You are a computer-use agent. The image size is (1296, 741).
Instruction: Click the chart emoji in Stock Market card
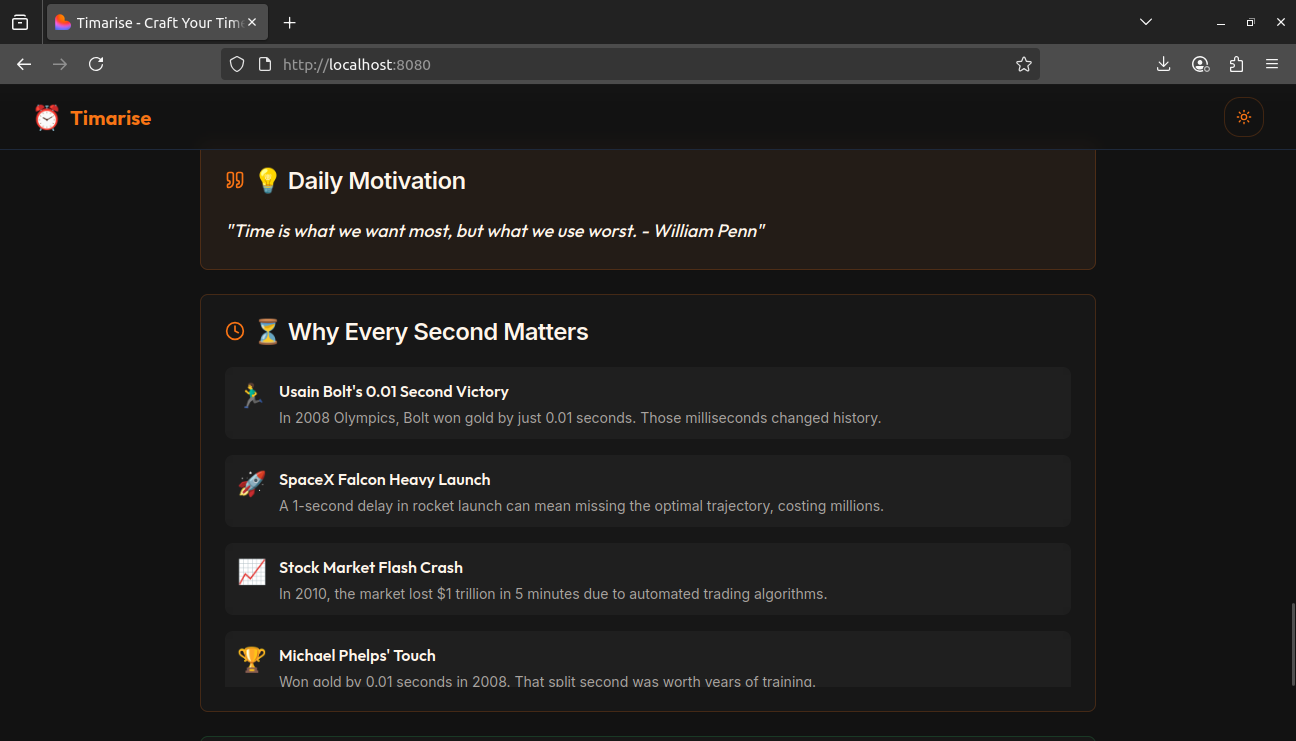click(252, 572)
